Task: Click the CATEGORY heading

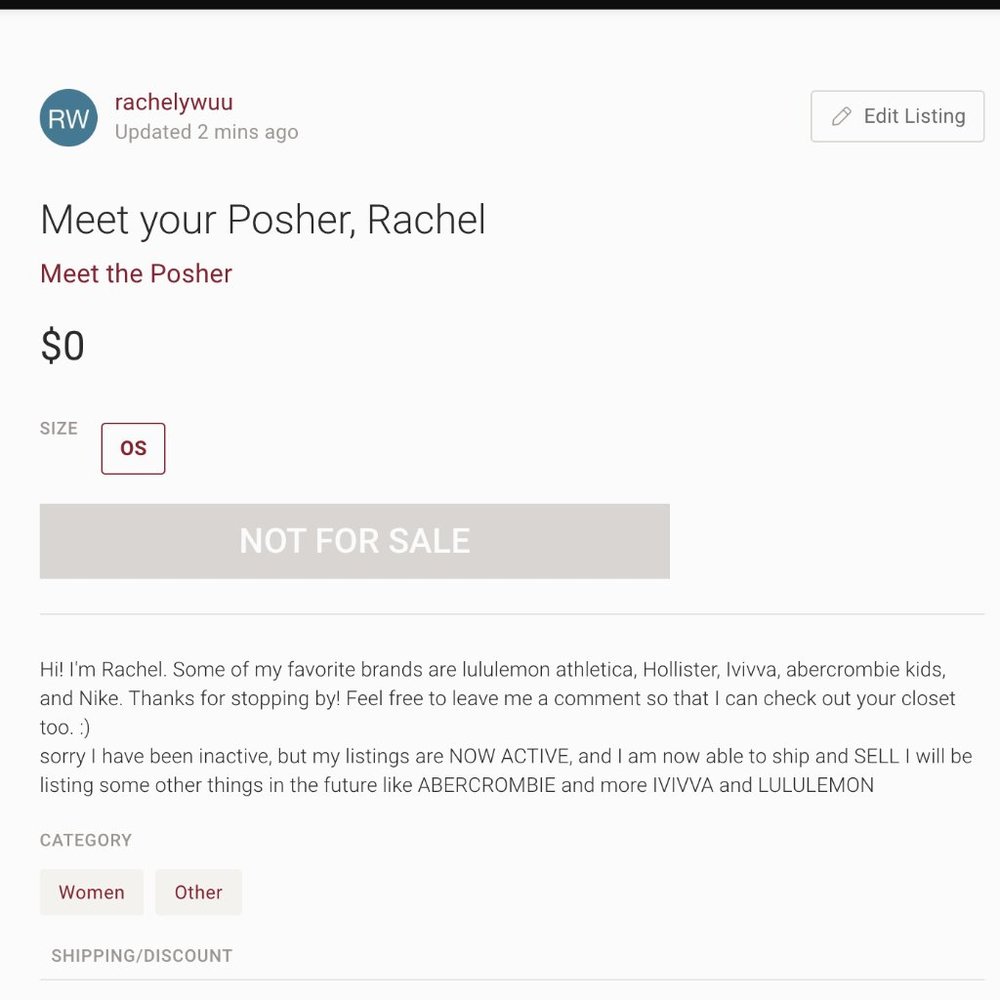Action: click(86, 840)
